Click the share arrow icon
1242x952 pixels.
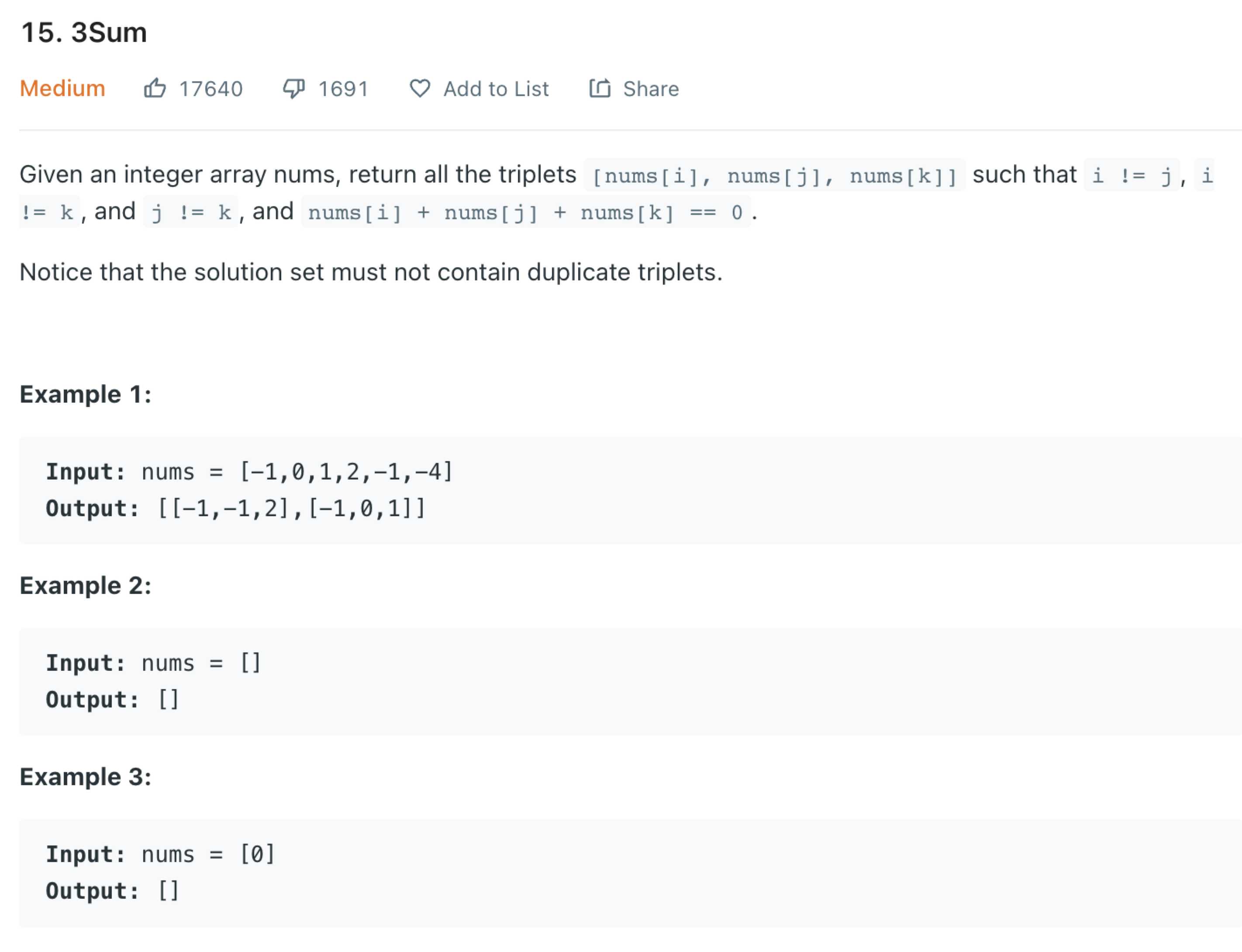point(600,88)
